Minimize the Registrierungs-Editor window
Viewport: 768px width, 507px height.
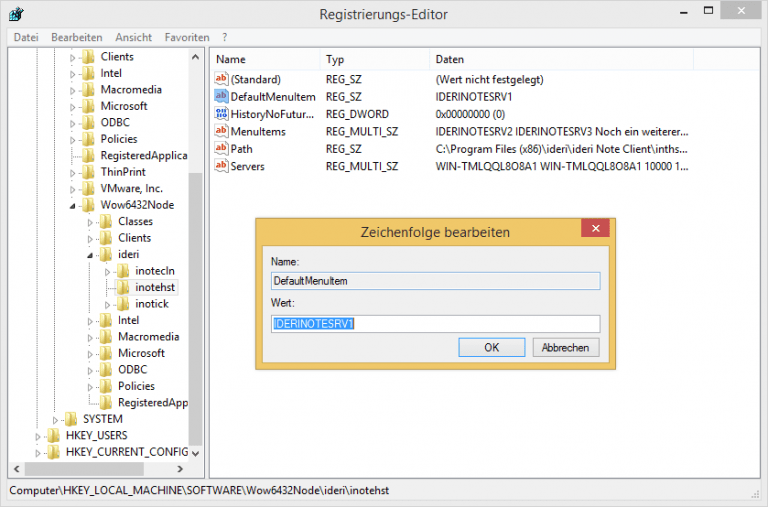(684, 11)
